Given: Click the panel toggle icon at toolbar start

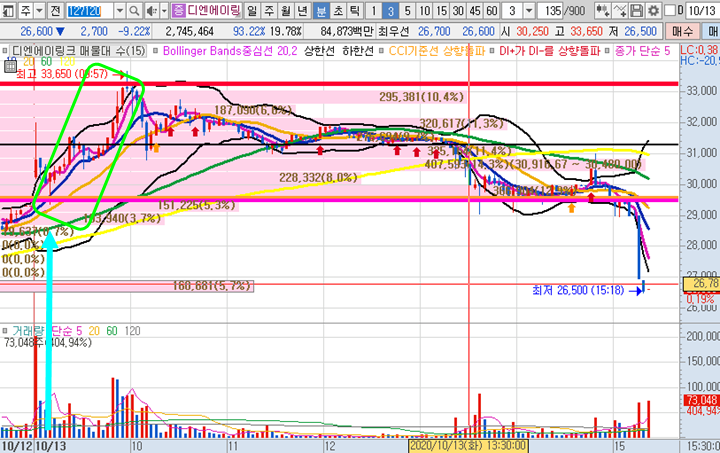Looking at the screenshot, I should 8,10.
